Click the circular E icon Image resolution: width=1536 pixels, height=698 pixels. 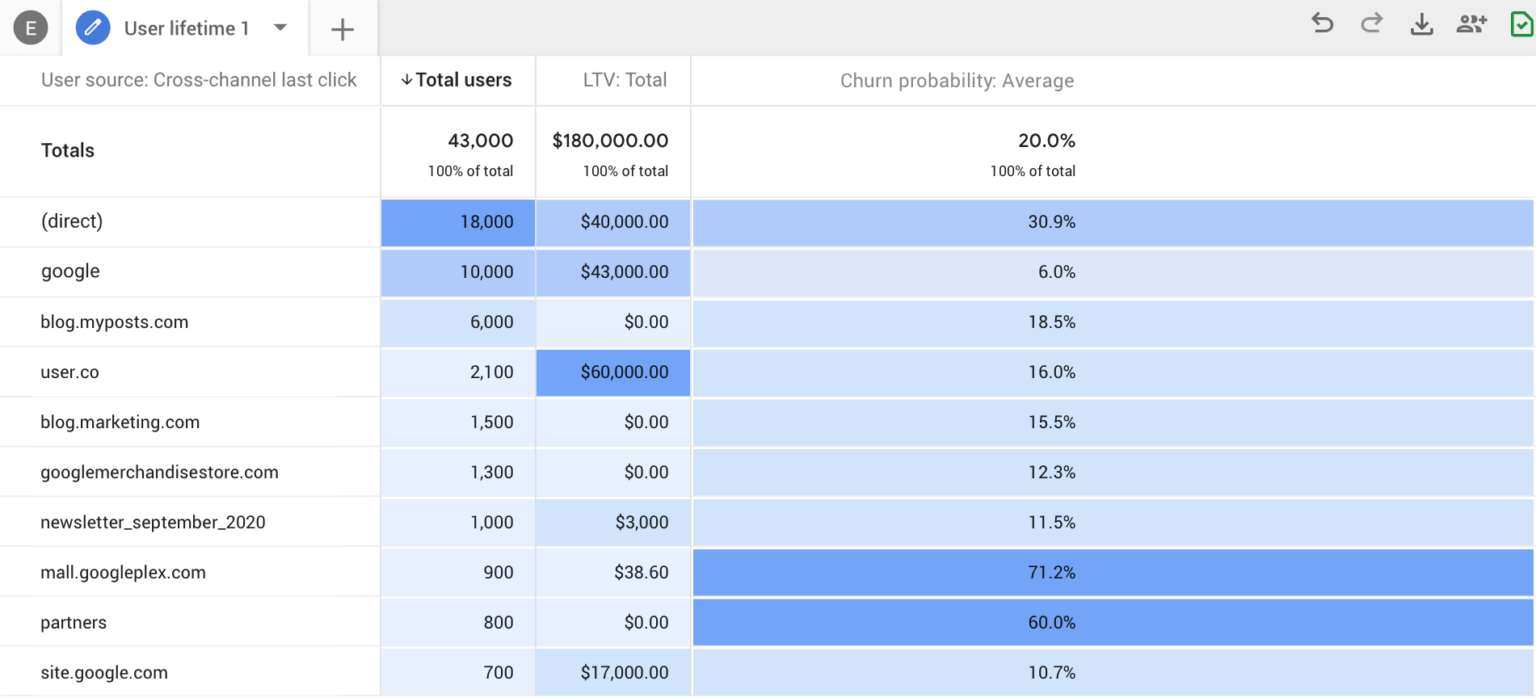(x=31, y=28)
